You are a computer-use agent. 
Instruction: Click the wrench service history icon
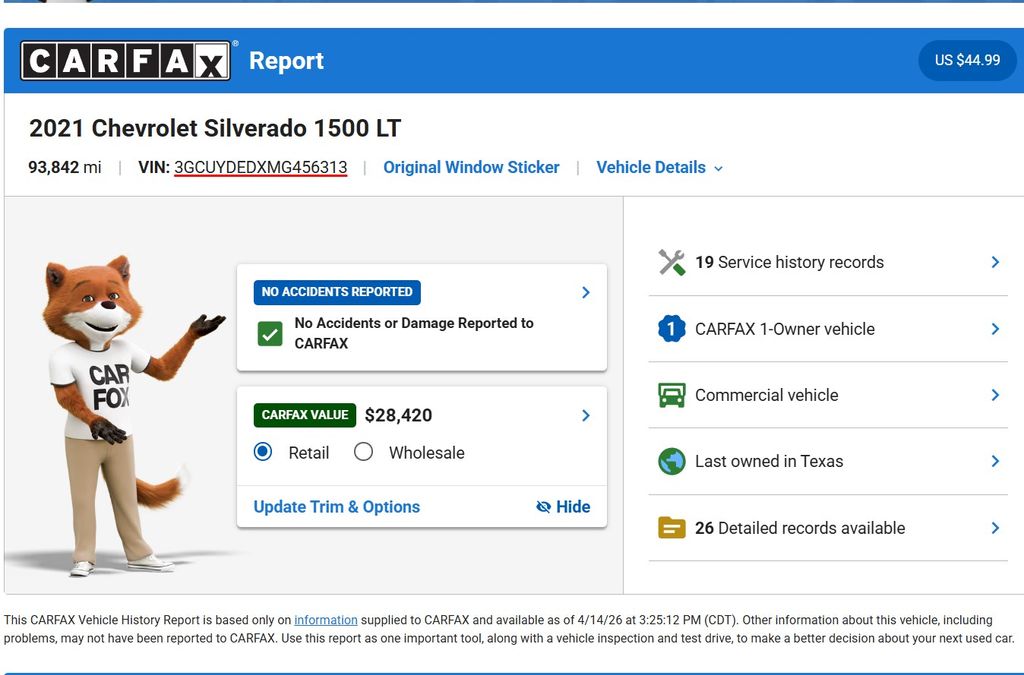pyautogui.click(x=671, y=262)
